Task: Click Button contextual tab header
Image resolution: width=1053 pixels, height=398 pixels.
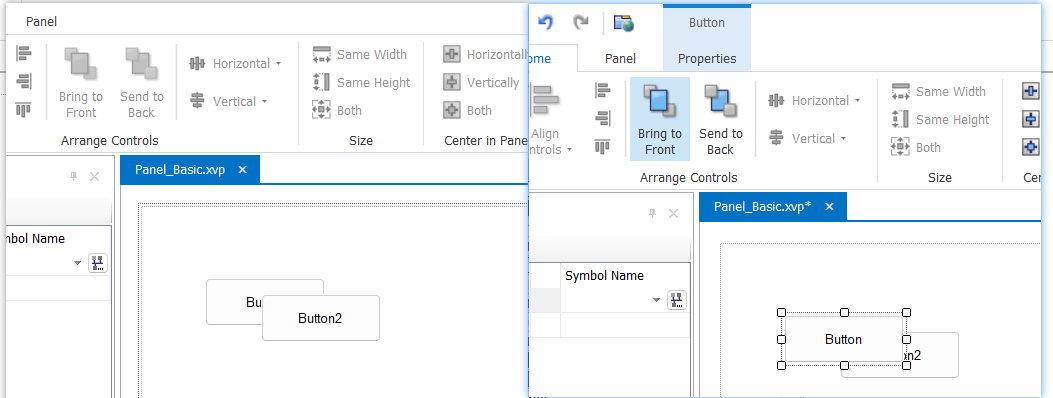Action: tap(706, 23)
